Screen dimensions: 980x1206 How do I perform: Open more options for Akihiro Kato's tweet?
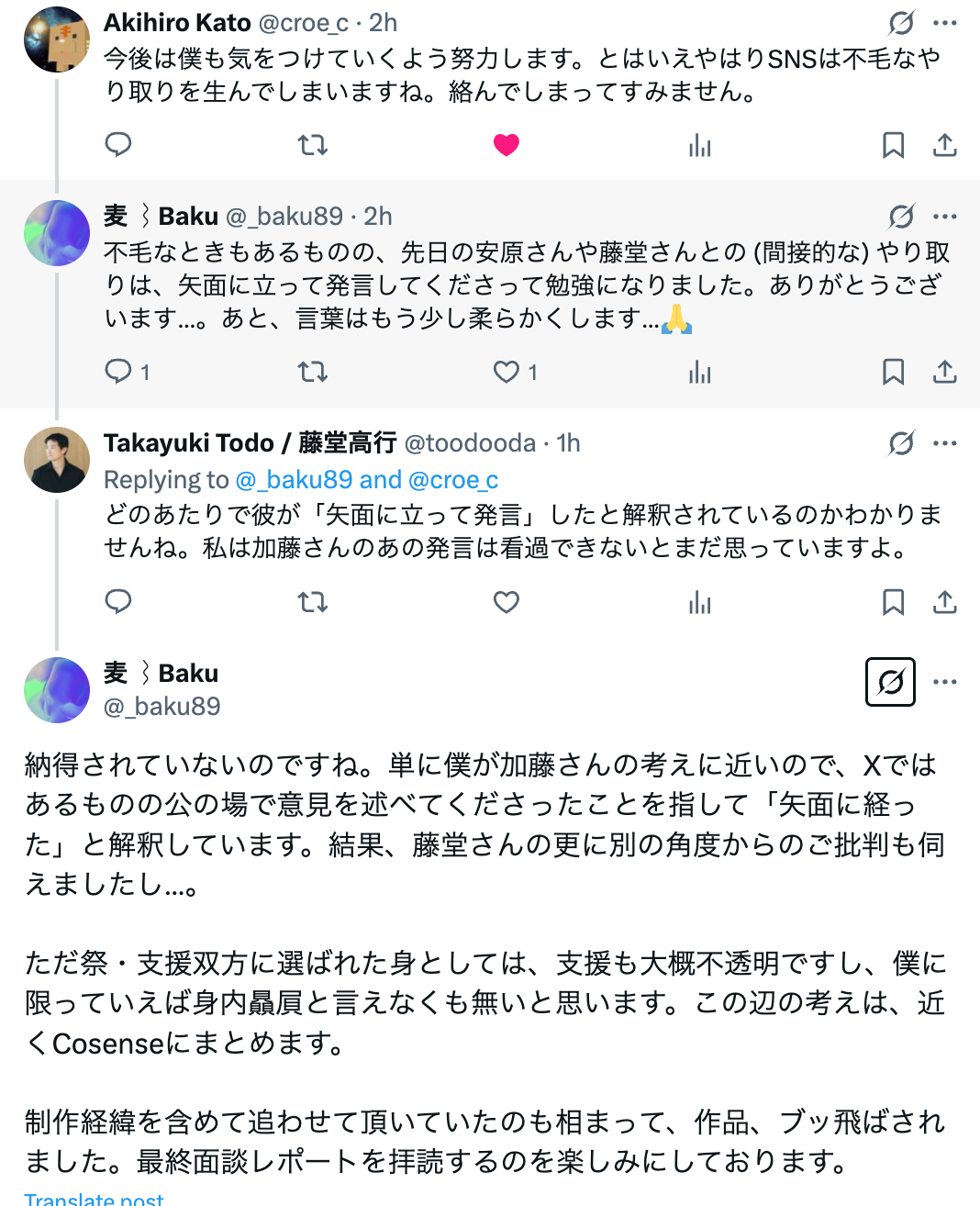945,23
